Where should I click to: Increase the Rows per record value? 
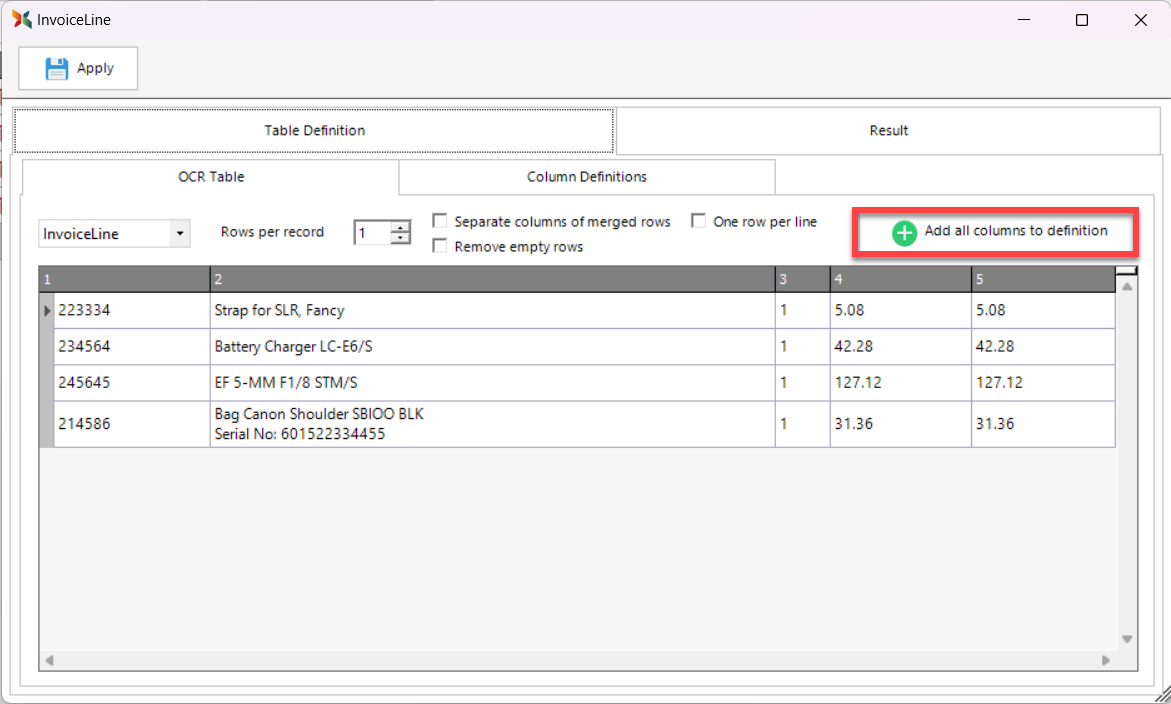[x=401, y=227]
